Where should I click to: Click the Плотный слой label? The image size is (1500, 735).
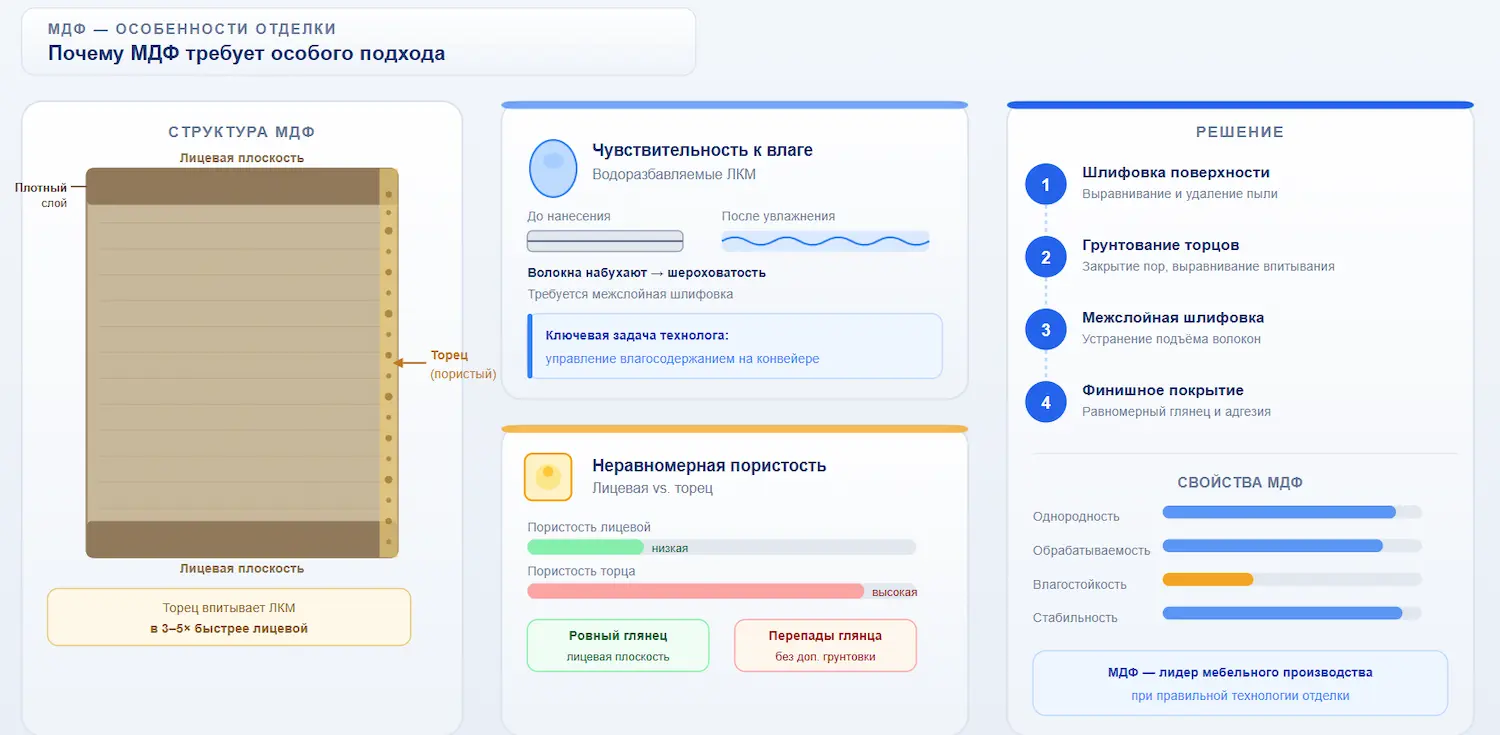[41, 195]
